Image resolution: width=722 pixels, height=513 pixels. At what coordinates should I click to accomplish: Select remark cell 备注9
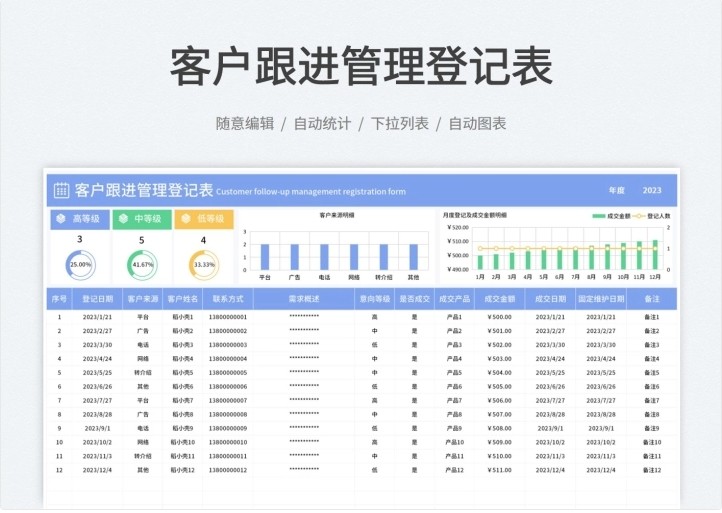pos(652,428)
